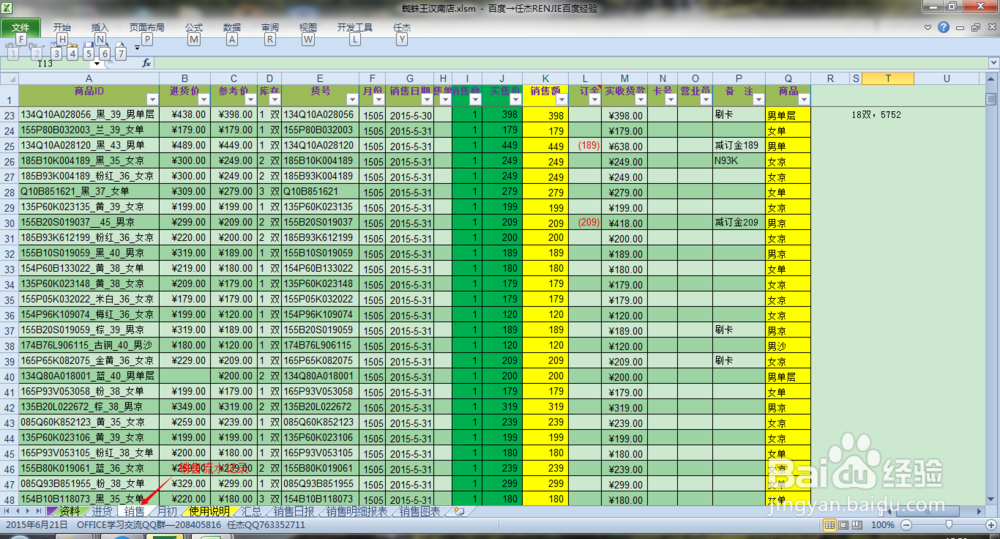The height and width of the screenshot is (539, 1000).
Task: Switch to the 审阅 ribbon tab
Action: [270, 27]
